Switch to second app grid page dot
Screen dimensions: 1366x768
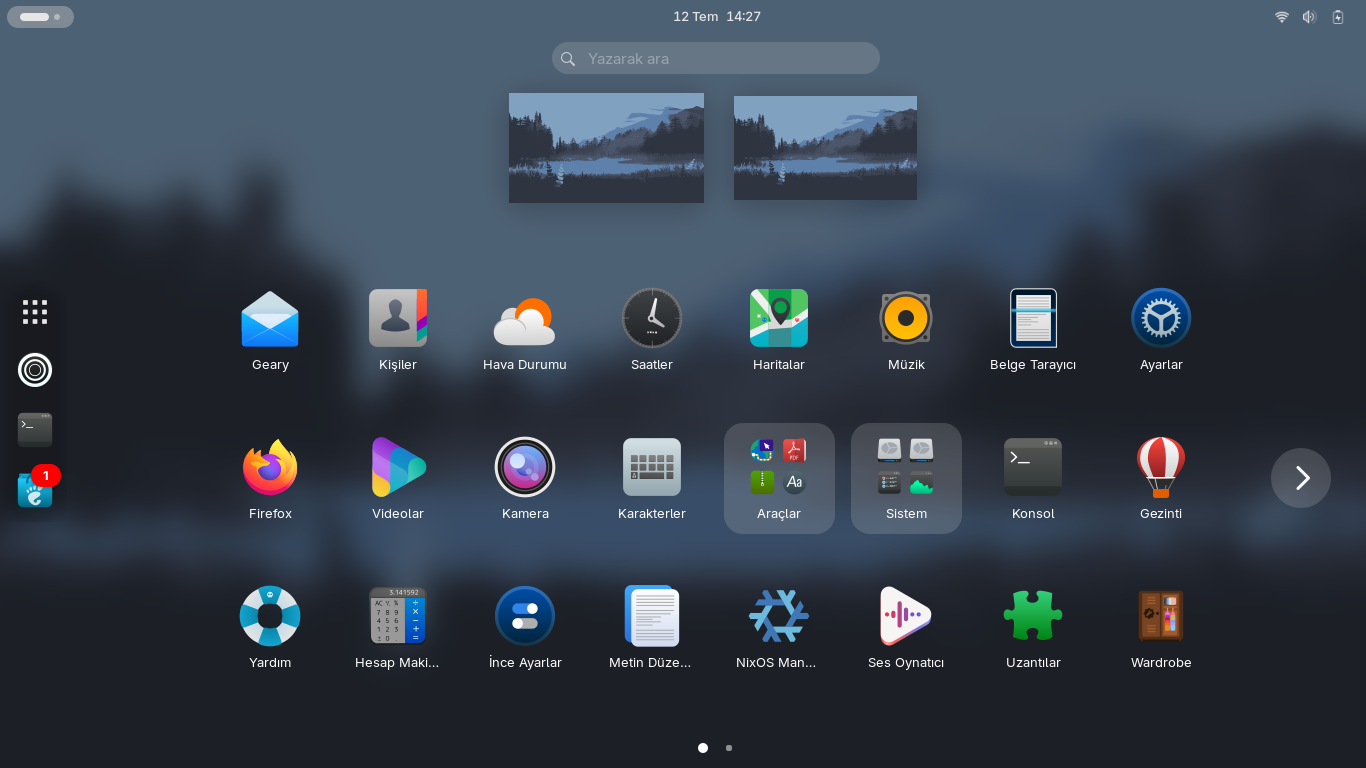click(x=729, y=748)
